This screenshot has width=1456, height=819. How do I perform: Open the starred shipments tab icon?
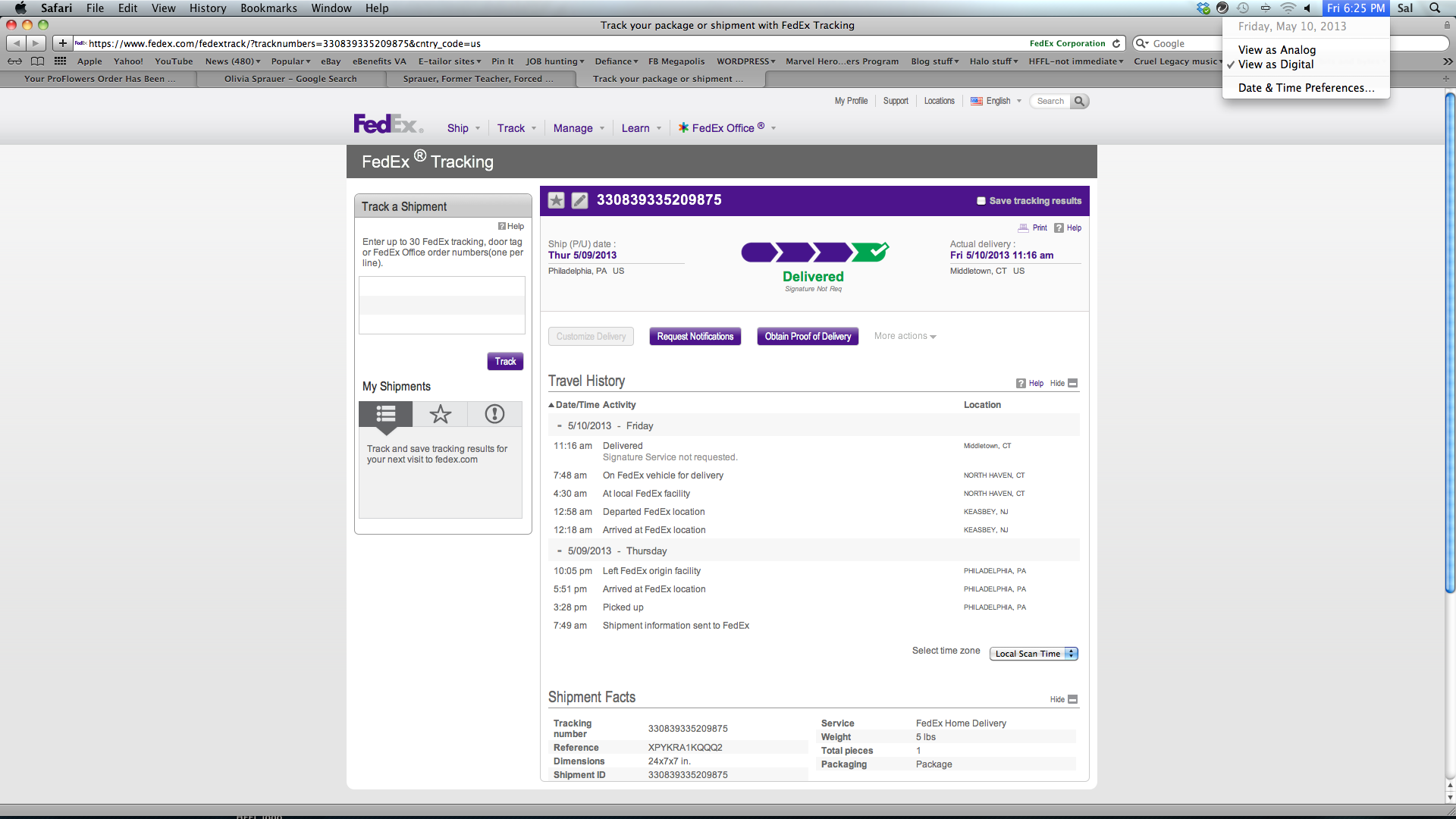tap(440, 414)
